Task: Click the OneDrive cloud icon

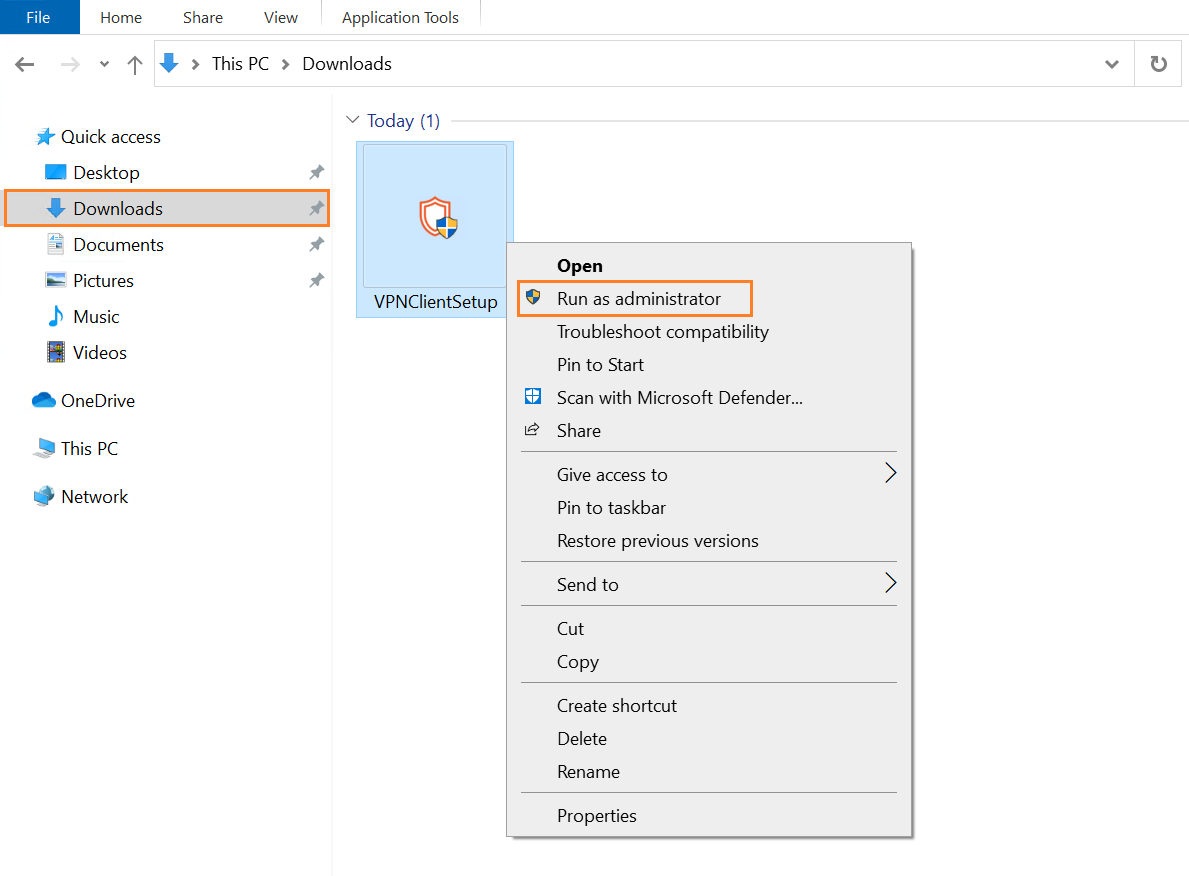Action: [x=44, y=400]
